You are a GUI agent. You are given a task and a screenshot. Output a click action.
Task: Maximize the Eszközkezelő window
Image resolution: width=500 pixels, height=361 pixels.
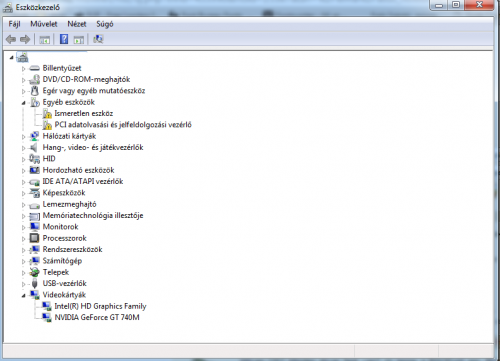pyautogui.click(x=456, y=5)
